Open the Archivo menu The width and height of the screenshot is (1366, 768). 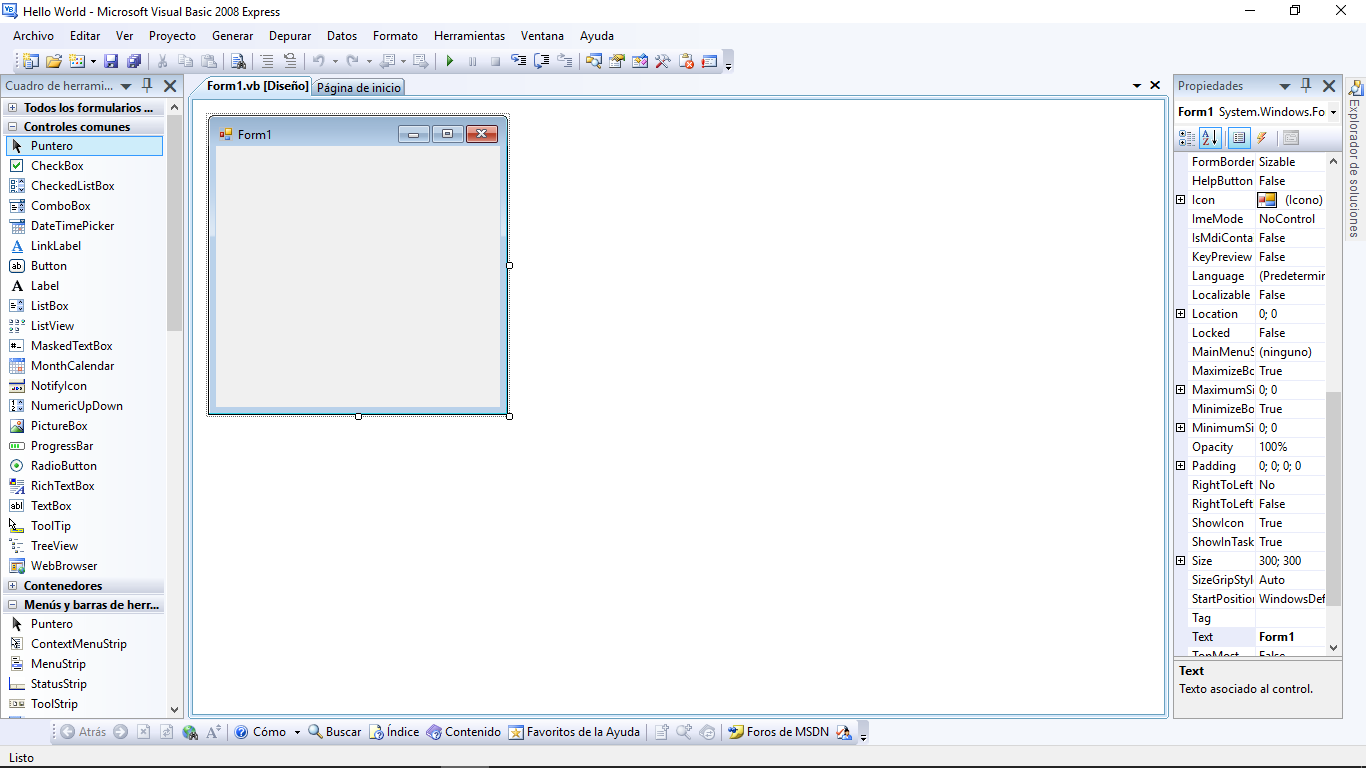pyautogui.click(x=34, y=36)
